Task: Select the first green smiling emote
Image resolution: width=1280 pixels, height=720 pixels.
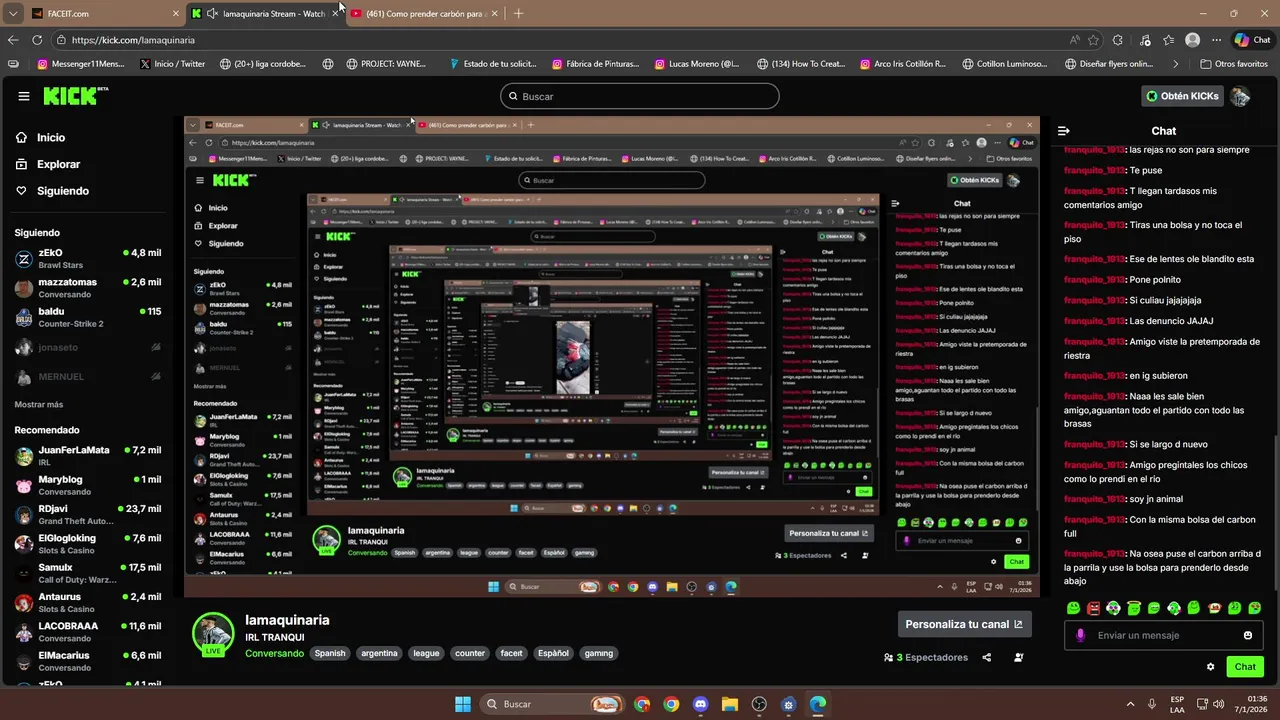Action: click(x=1073, y=608)
